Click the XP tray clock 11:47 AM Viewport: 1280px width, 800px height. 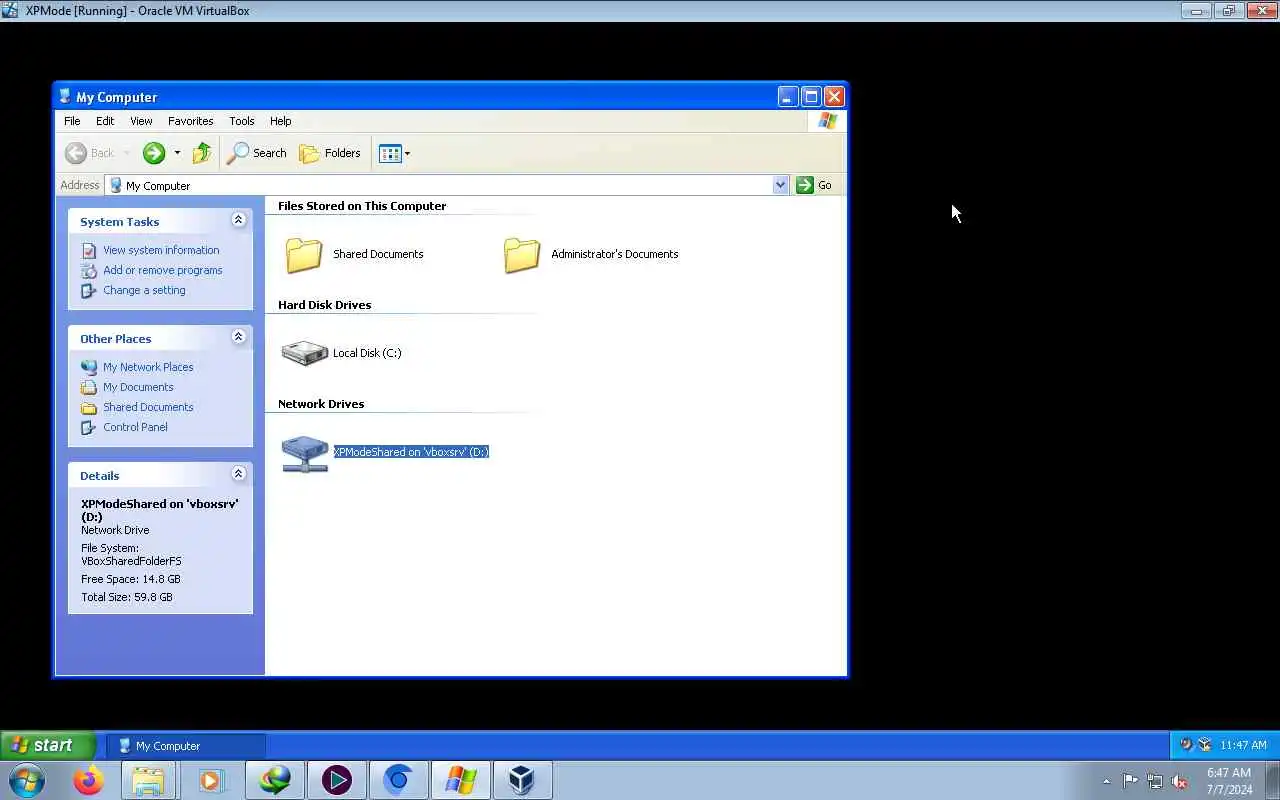(1243, 745)
